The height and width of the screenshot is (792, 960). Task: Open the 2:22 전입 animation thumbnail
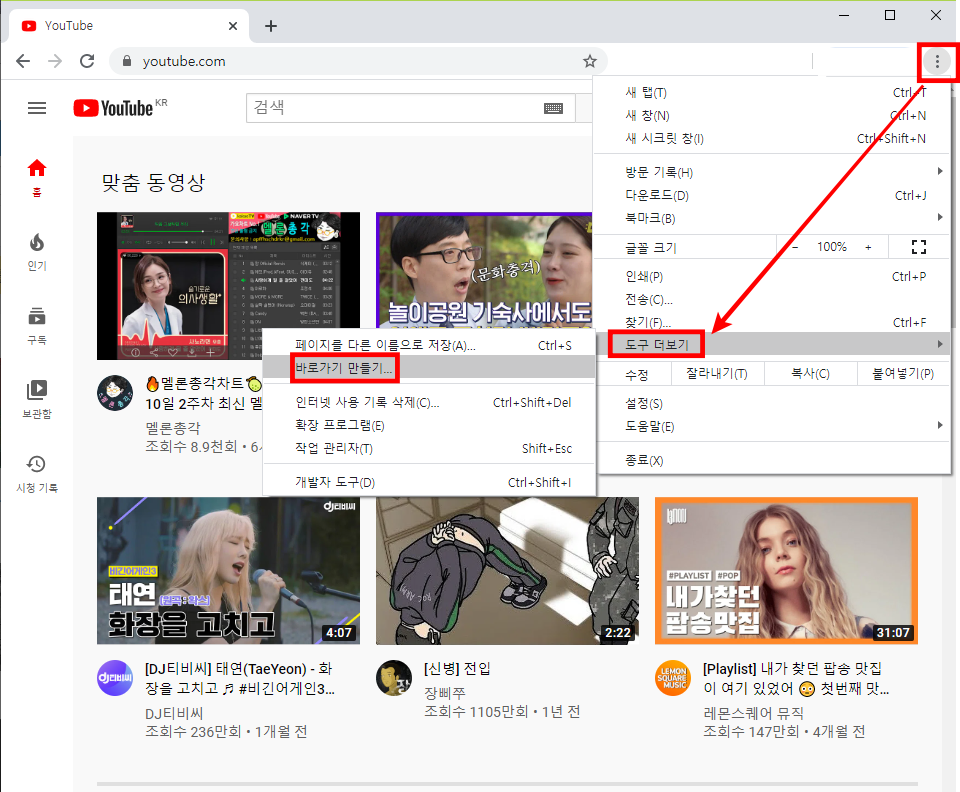pos(507,570)
